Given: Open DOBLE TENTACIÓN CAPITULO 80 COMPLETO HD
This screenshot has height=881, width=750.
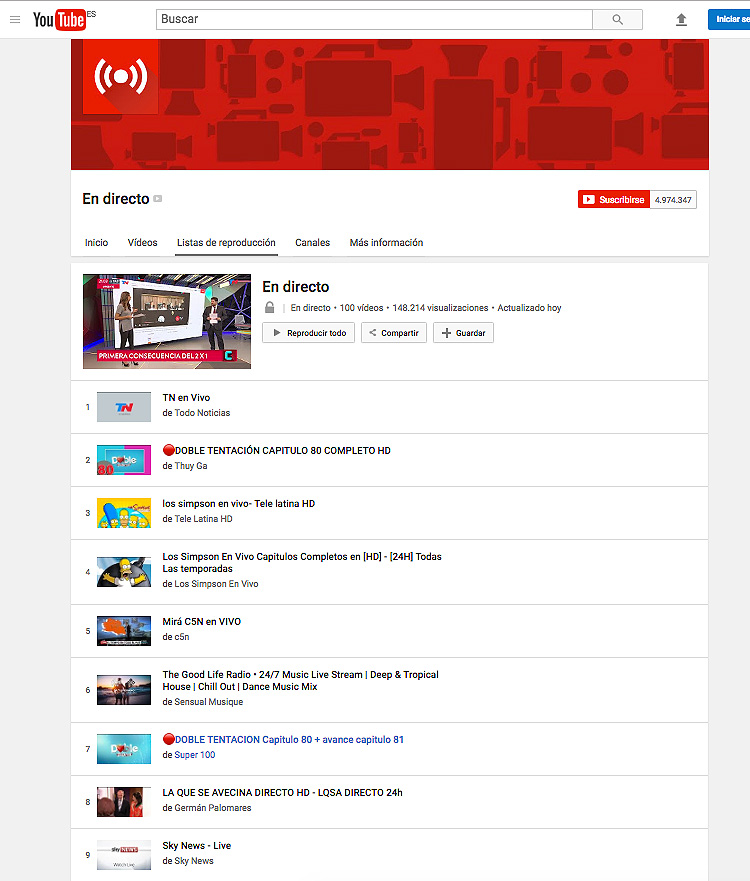Looking at the screenshot, I should pyautogui.click(x=276, y=451).
